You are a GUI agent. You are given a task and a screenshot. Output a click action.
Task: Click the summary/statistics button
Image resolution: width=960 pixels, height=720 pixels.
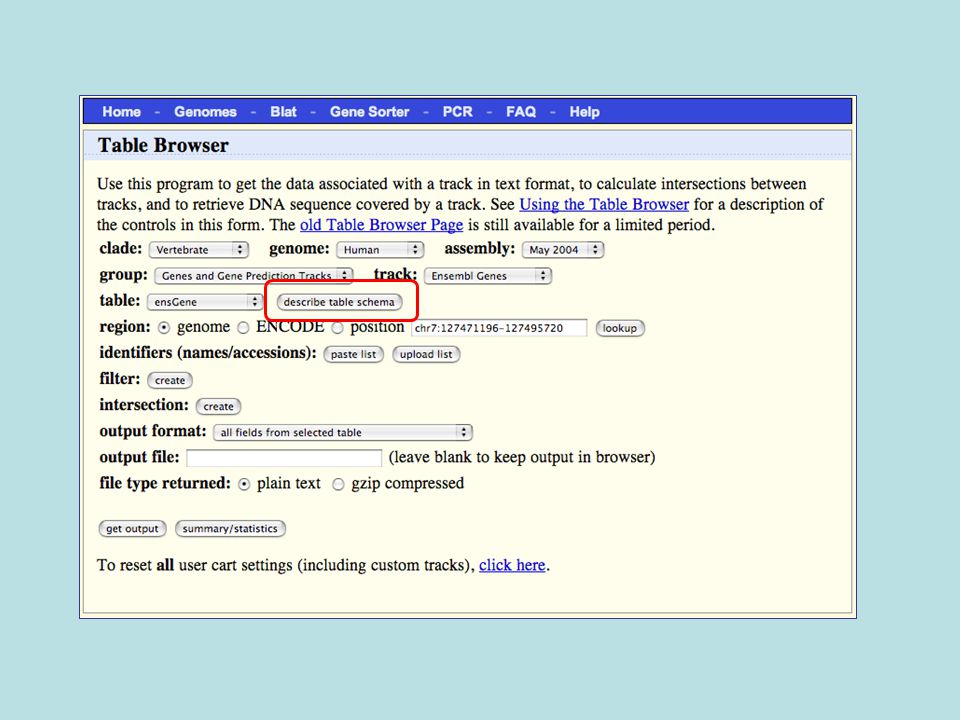click(230, 528)
